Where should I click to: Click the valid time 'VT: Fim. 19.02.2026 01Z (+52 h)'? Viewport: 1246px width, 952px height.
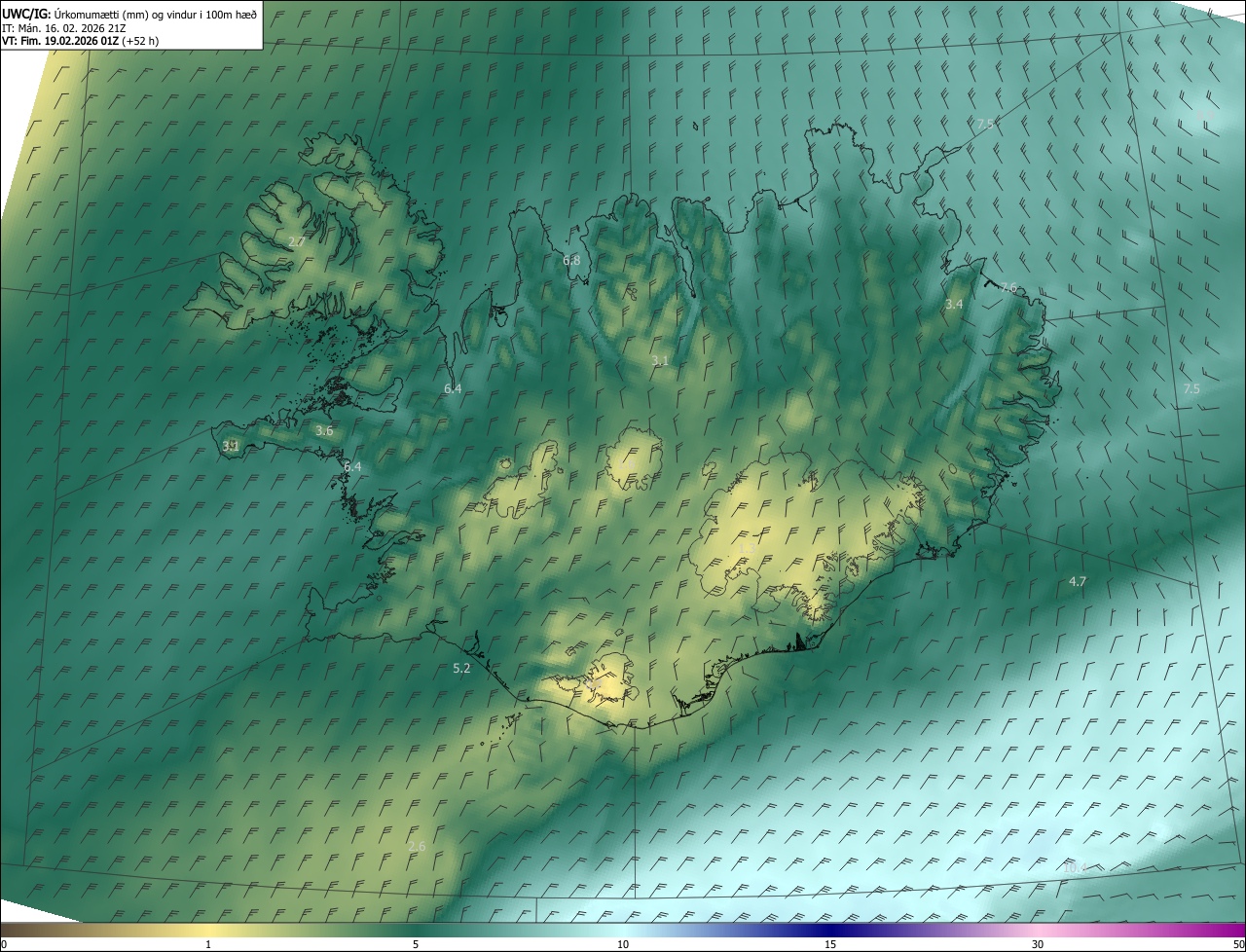pyautogui.click(x=80, y=41)
